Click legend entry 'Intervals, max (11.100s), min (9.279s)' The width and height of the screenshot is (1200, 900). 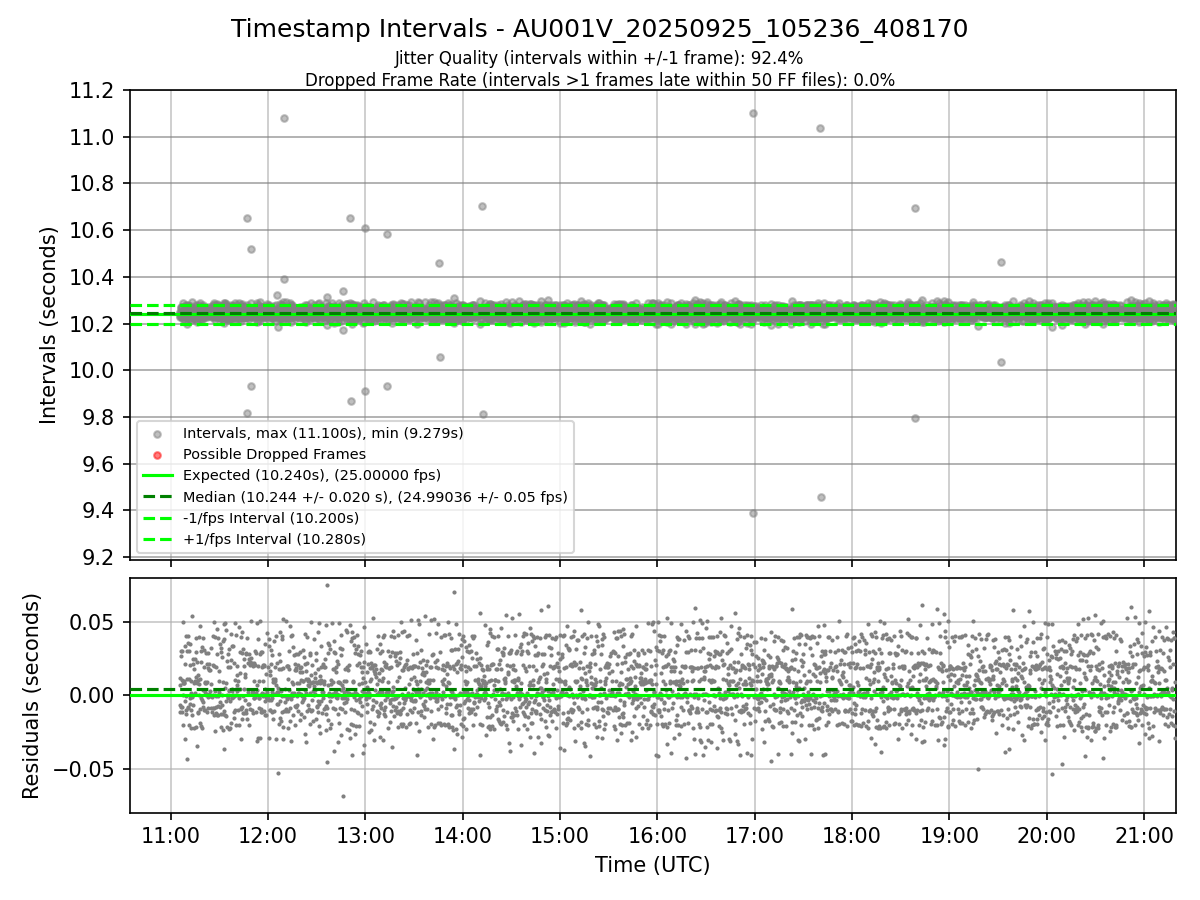(323, 433)
